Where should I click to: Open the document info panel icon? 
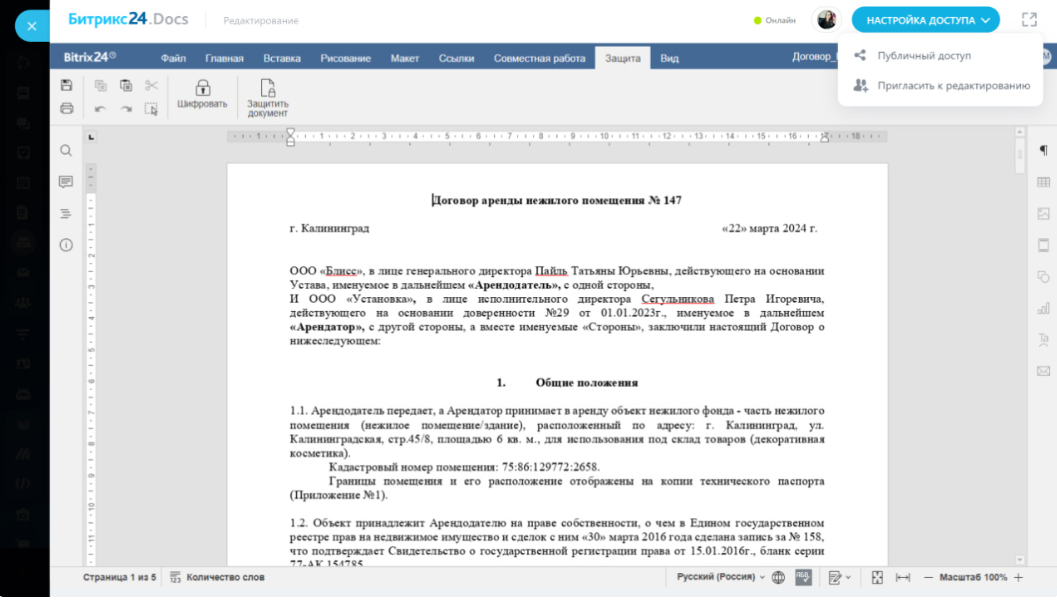pyautogui.click(x=65, y=245)
